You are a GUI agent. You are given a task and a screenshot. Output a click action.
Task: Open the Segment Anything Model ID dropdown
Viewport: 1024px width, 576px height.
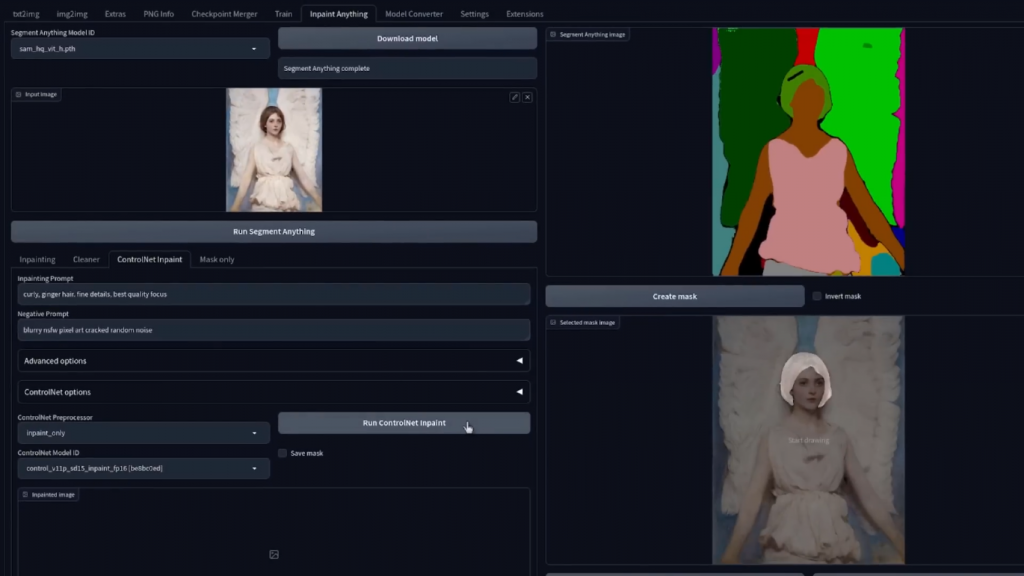coord(140,48)
